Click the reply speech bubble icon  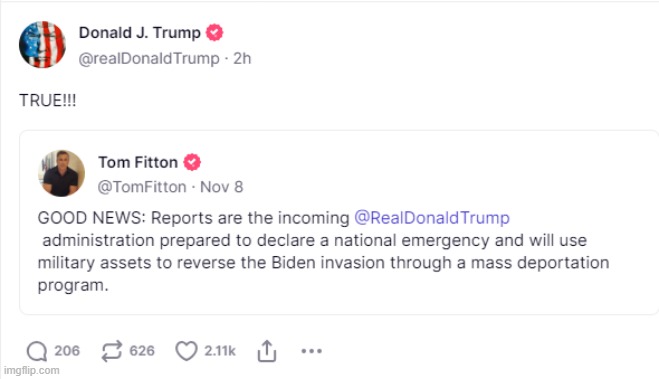tap(37, 351)
